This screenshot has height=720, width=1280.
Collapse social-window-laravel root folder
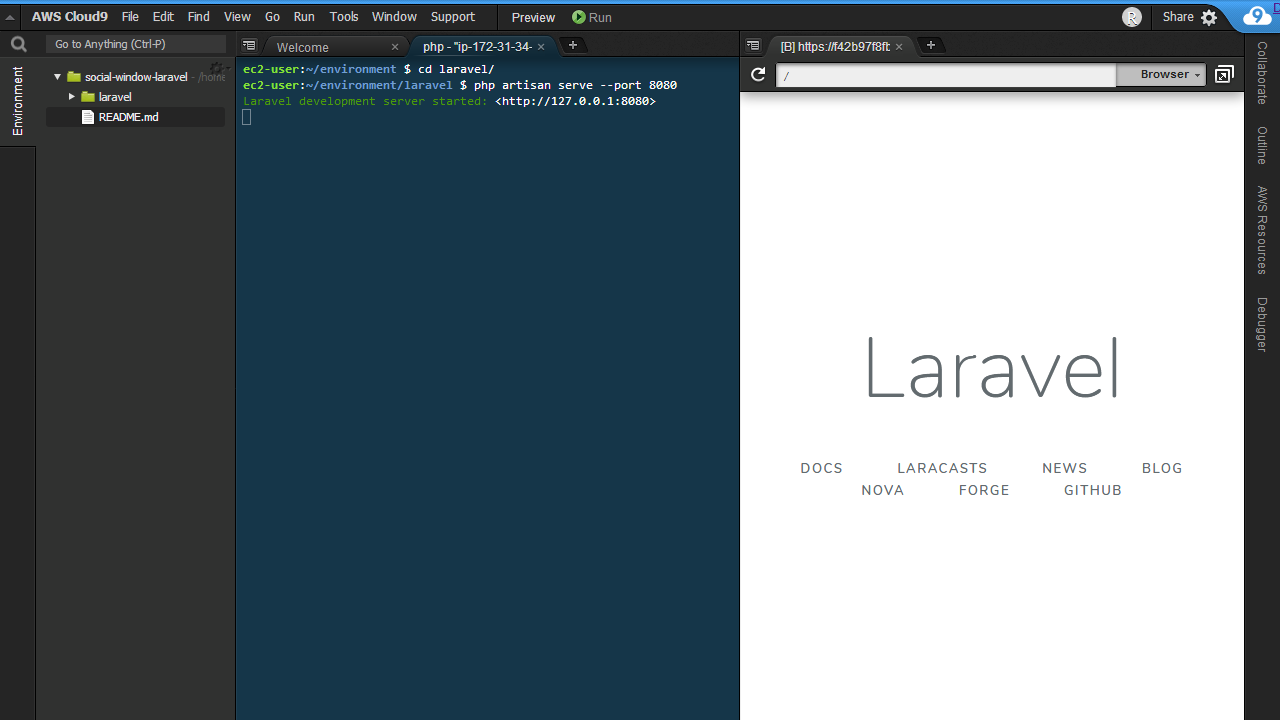tap(57, 77)
